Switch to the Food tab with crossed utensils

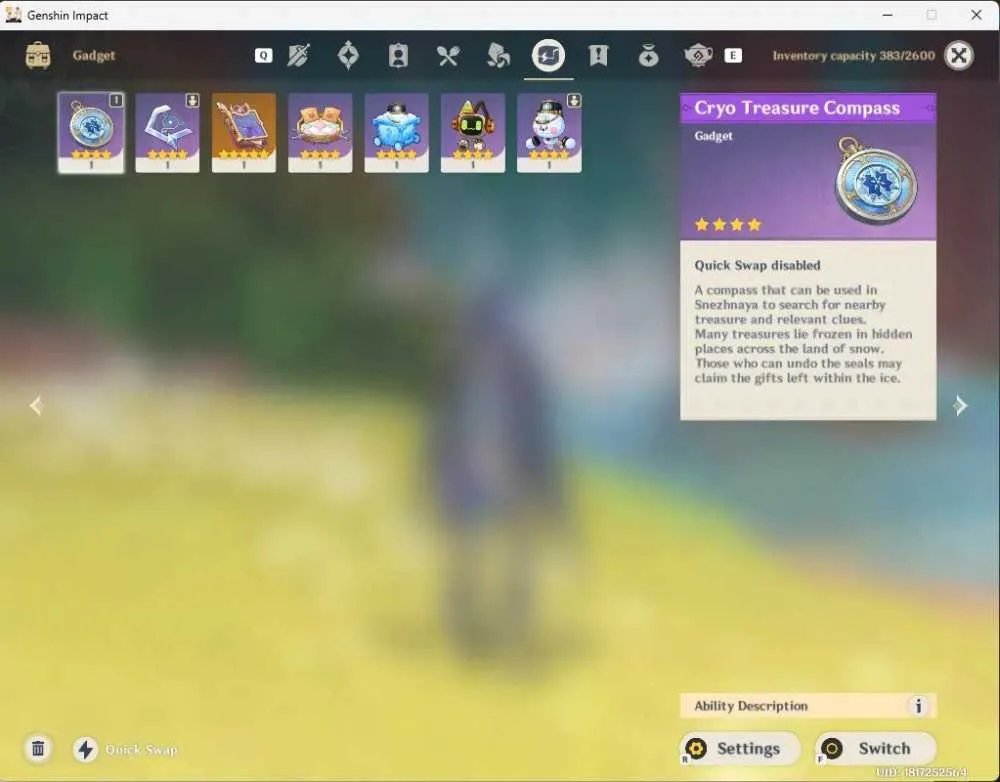[x=448, y=56]
